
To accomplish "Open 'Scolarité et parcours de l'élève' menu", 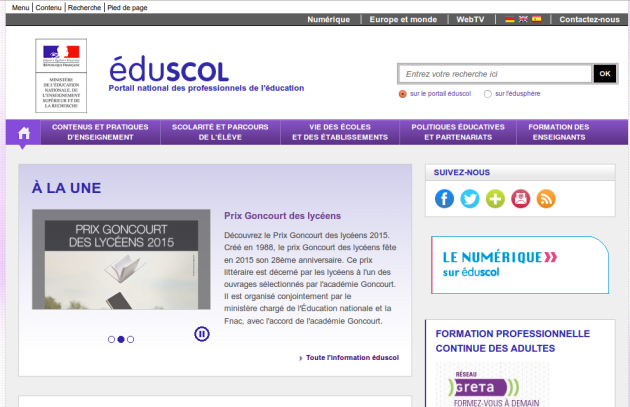I will 220,132.
